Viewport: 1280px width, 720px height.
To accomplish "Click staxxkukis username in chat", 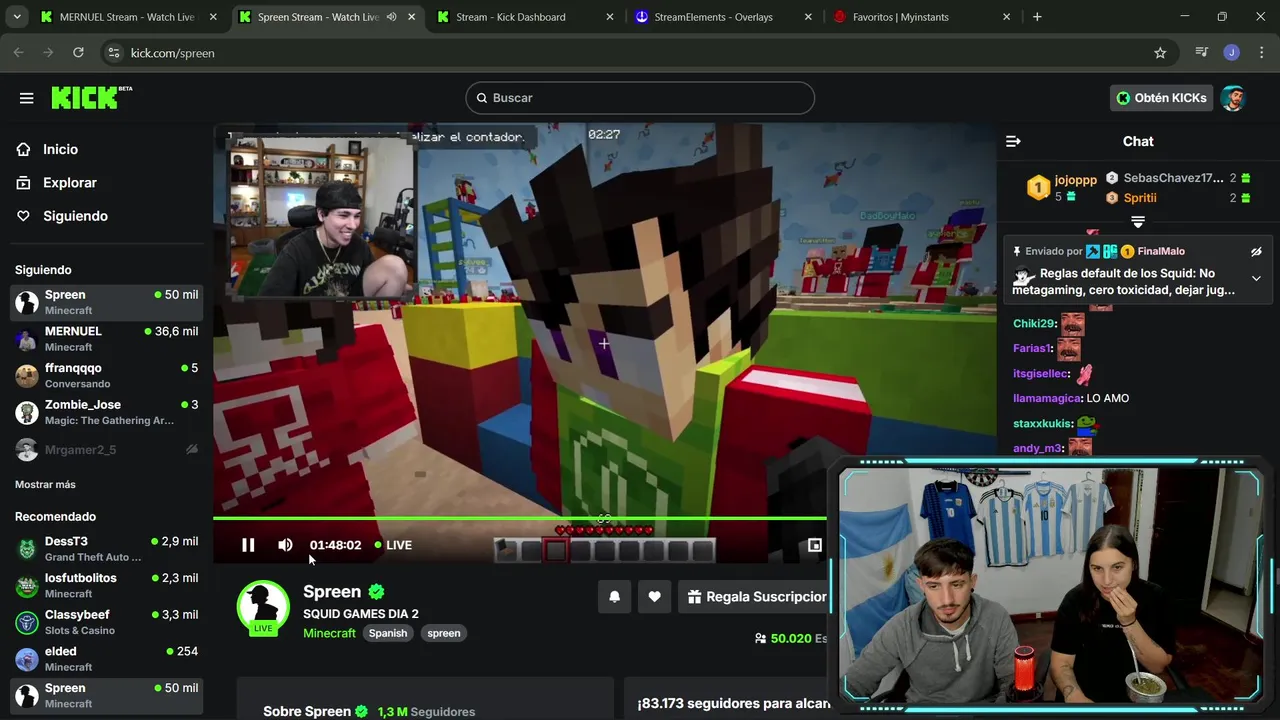I will (1043, 424).
